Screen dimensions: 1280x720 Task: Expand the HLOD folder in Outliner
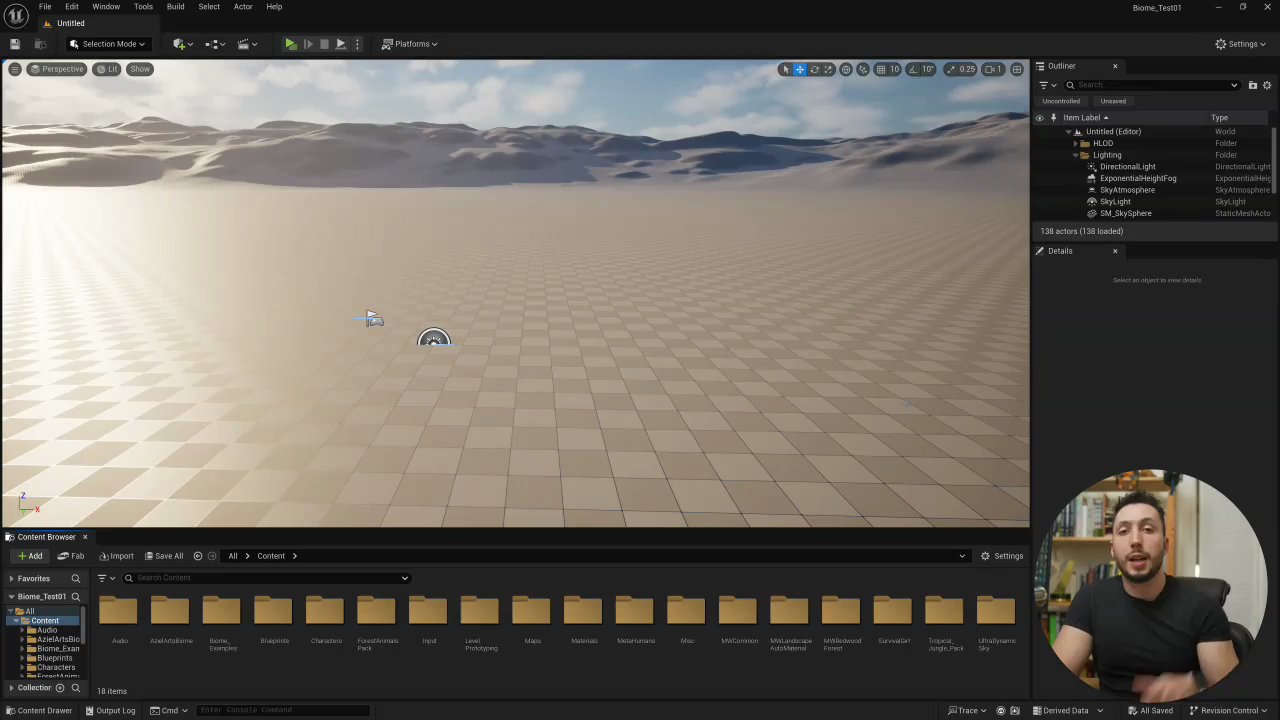pos(1075,143)
